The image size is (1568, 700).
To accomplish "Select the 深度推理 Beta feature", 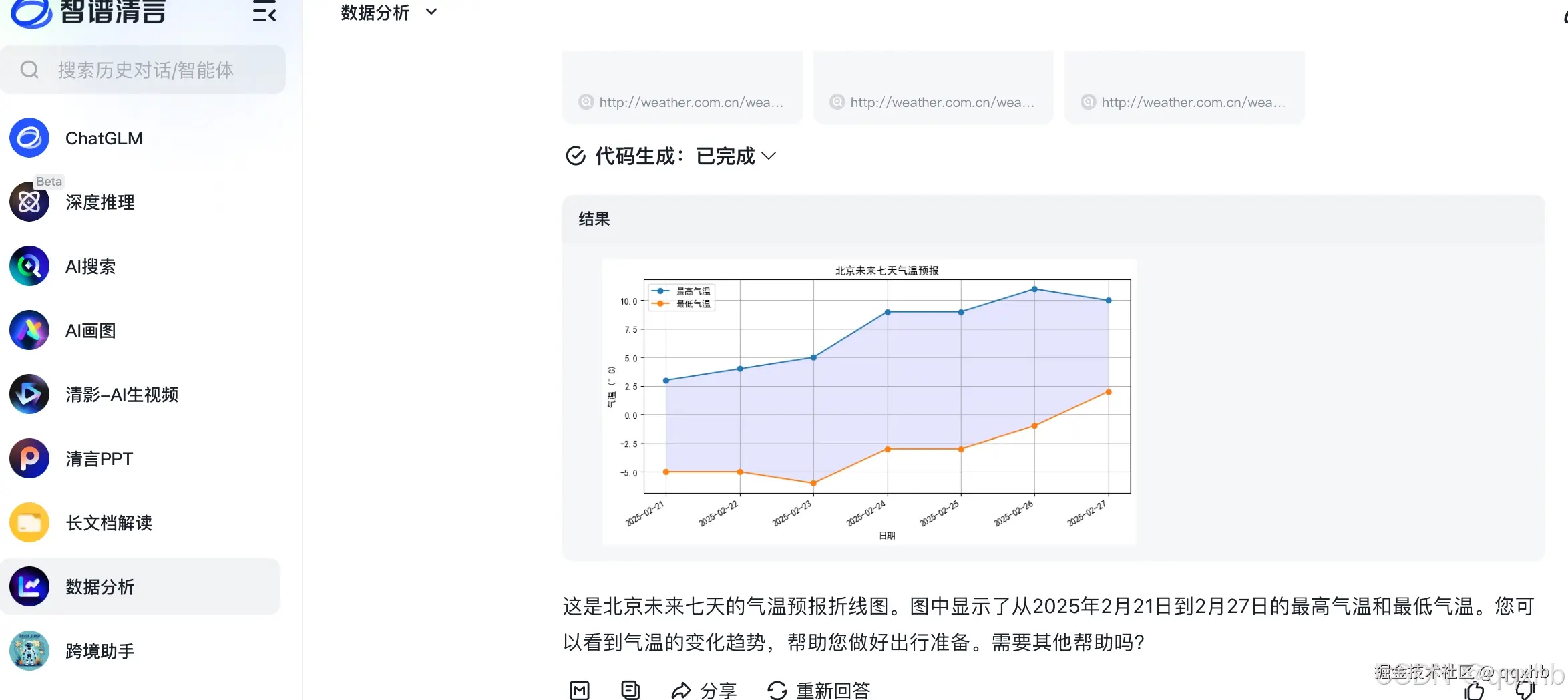I will (x=100, y=202).
